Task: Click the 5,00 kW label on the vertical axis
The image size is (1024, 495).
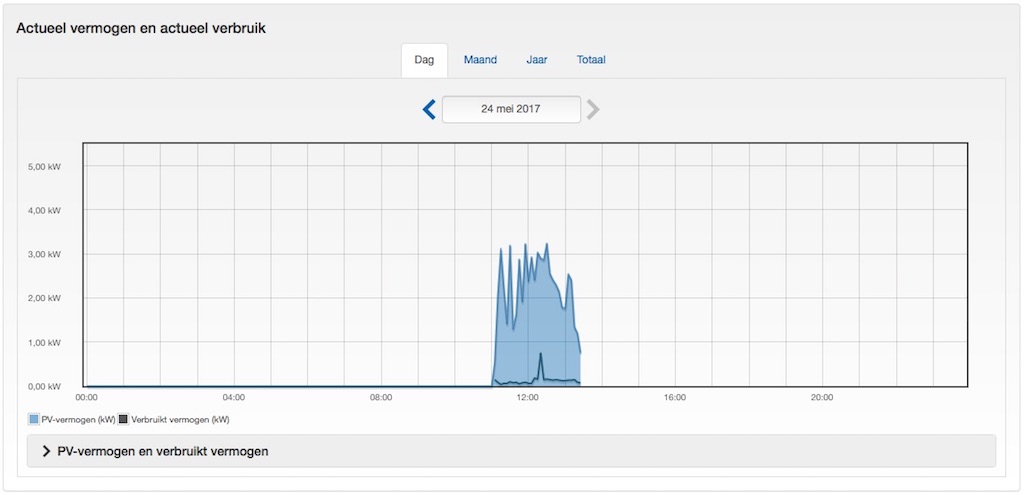Action: [44, 166]
